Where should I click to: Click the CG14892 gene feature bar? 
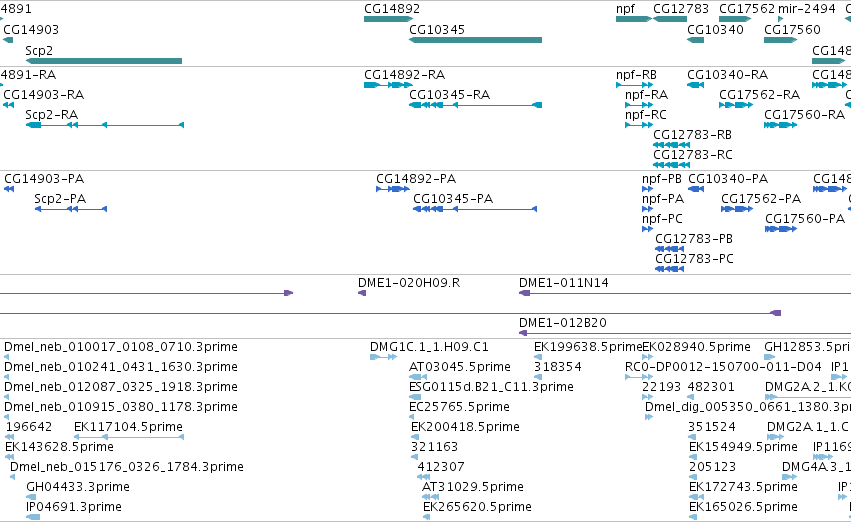389,19
